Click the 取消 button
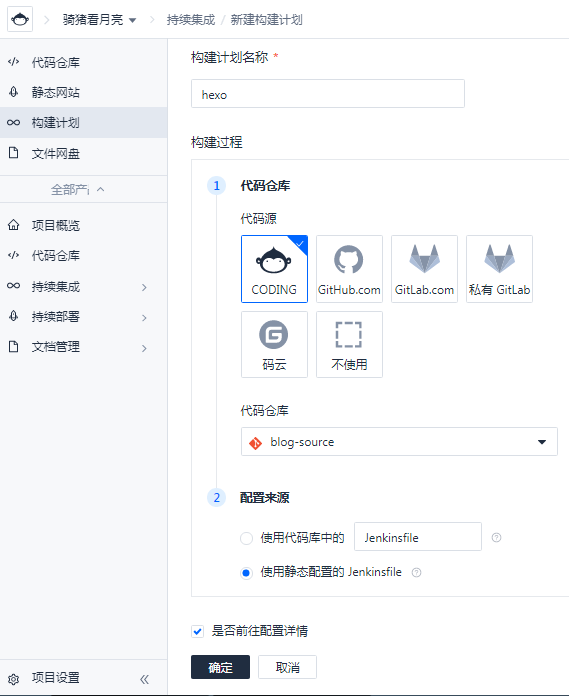569x696 pixels. tap(287, 667)
